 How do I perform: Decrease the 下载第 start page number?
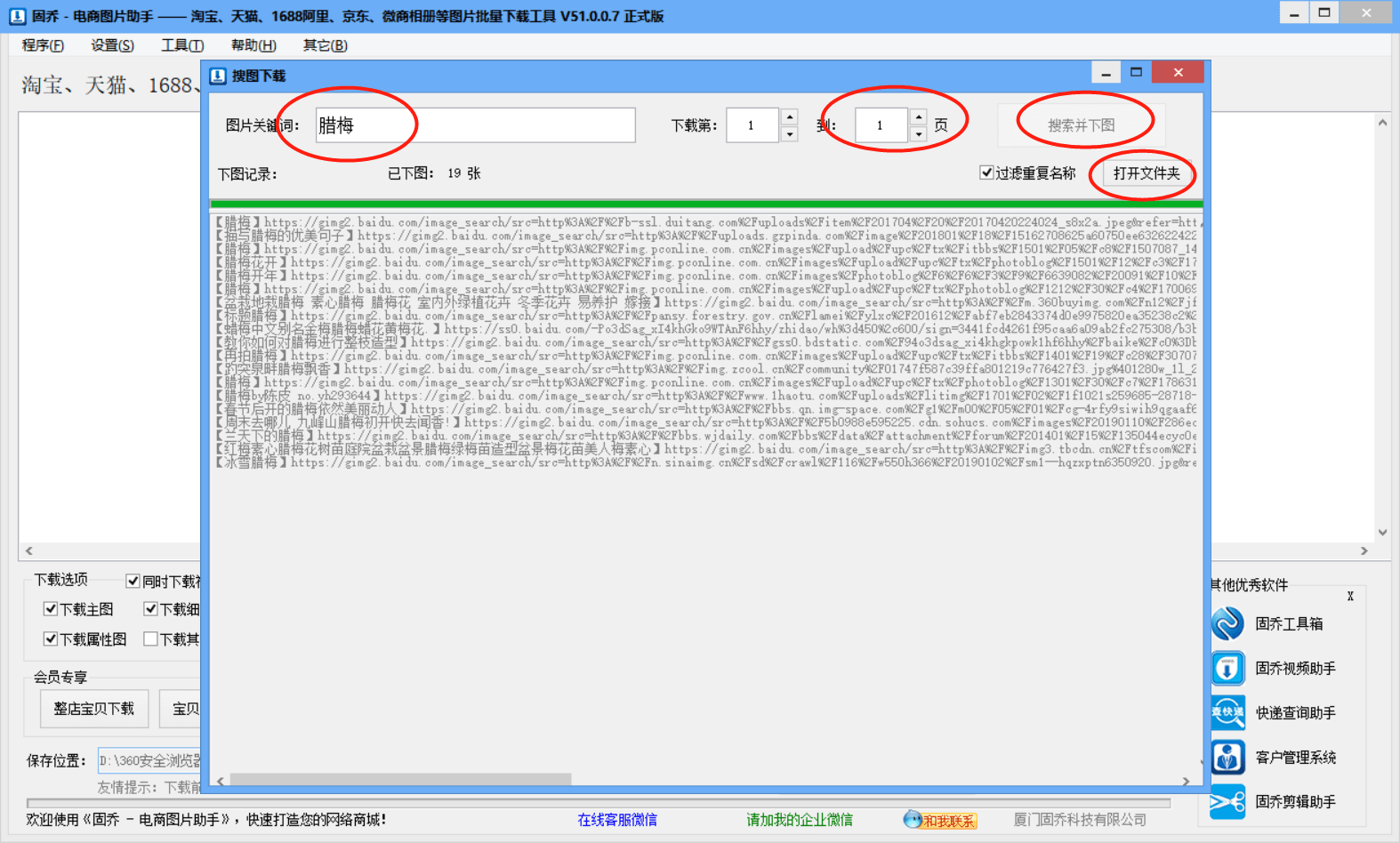pos(789,134)
